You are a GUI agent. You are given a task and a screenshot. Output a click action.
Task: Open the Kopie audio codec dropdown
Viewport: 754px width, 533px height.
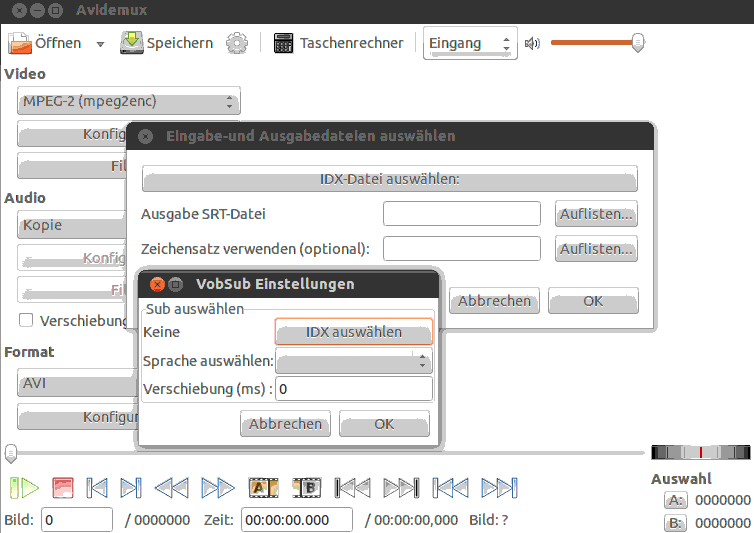tap(72, 225)
